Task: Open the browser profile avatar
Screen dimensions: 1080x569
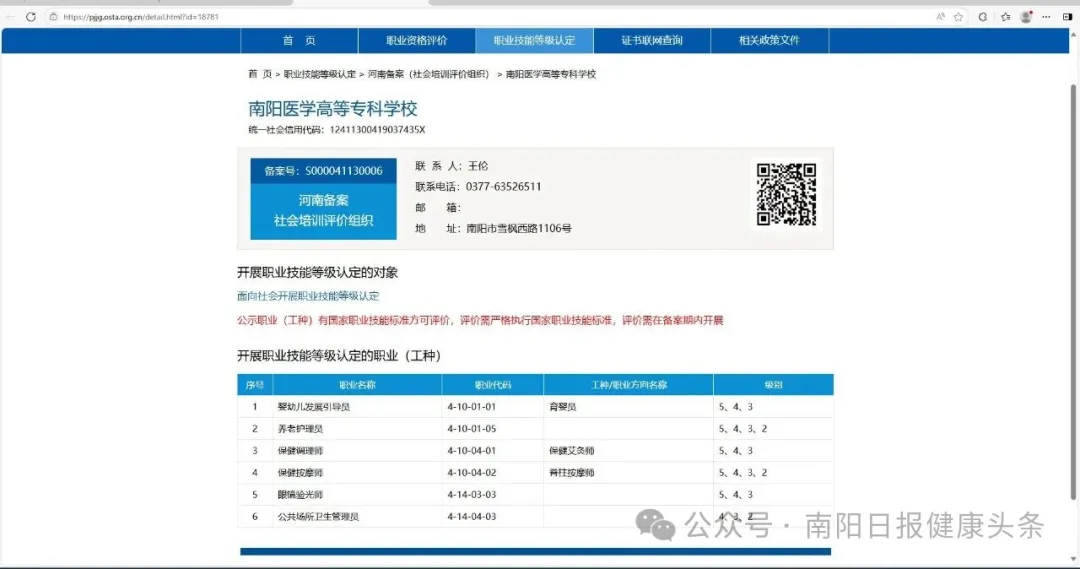Action: coord(1026,17)
